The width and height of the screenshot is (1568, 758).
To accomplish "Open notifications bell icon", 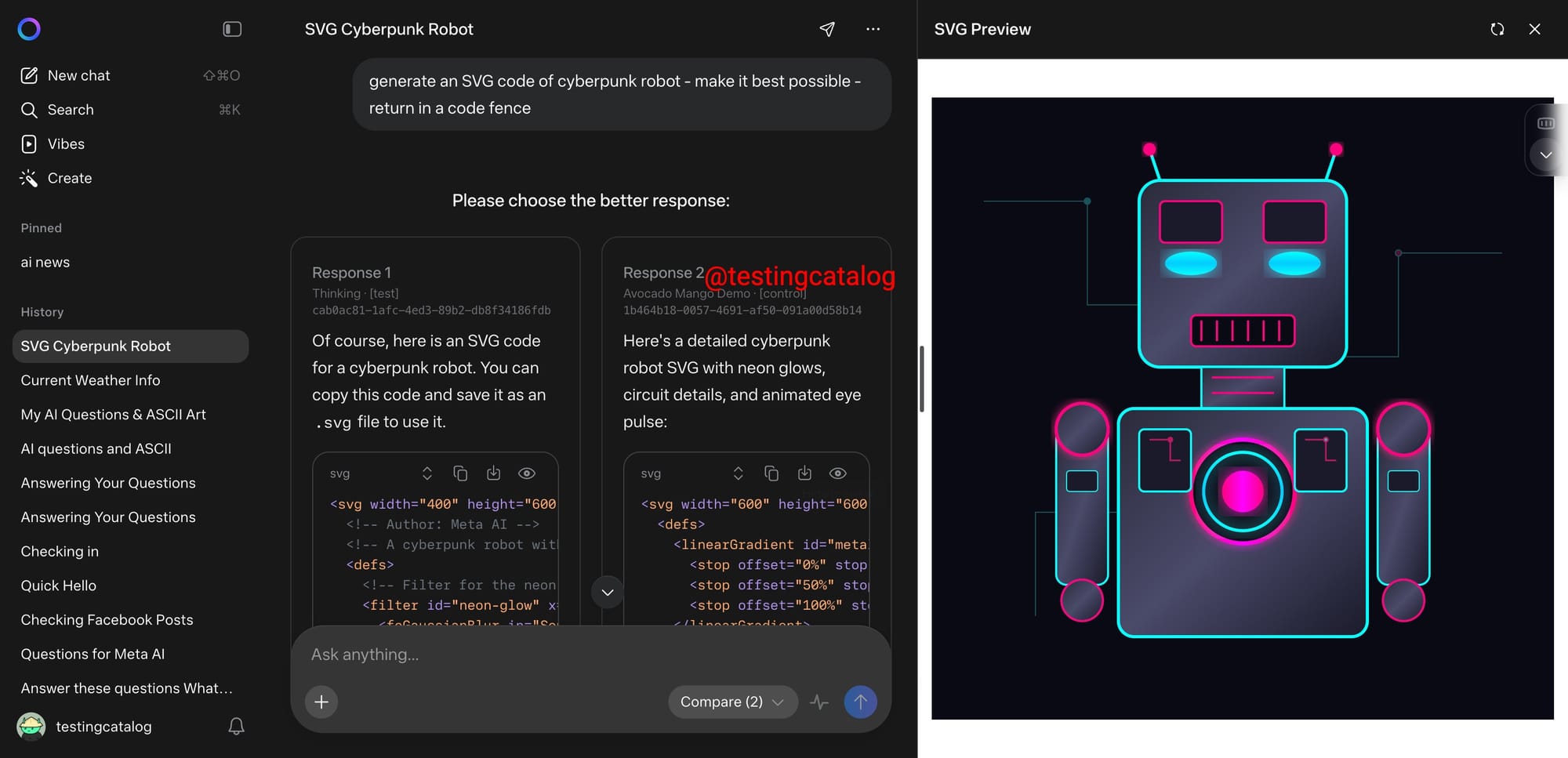I will (236, 727).
